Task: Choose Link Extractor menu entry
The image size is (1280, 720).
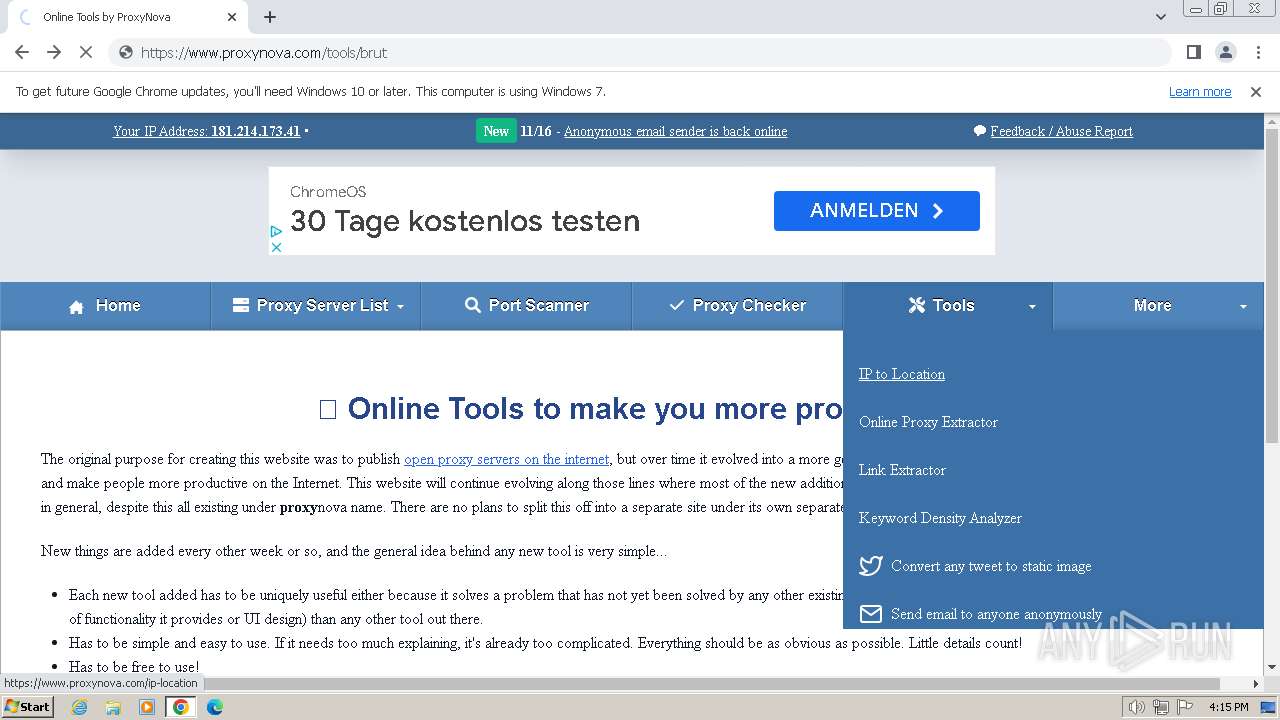Action: coord(902,470)
